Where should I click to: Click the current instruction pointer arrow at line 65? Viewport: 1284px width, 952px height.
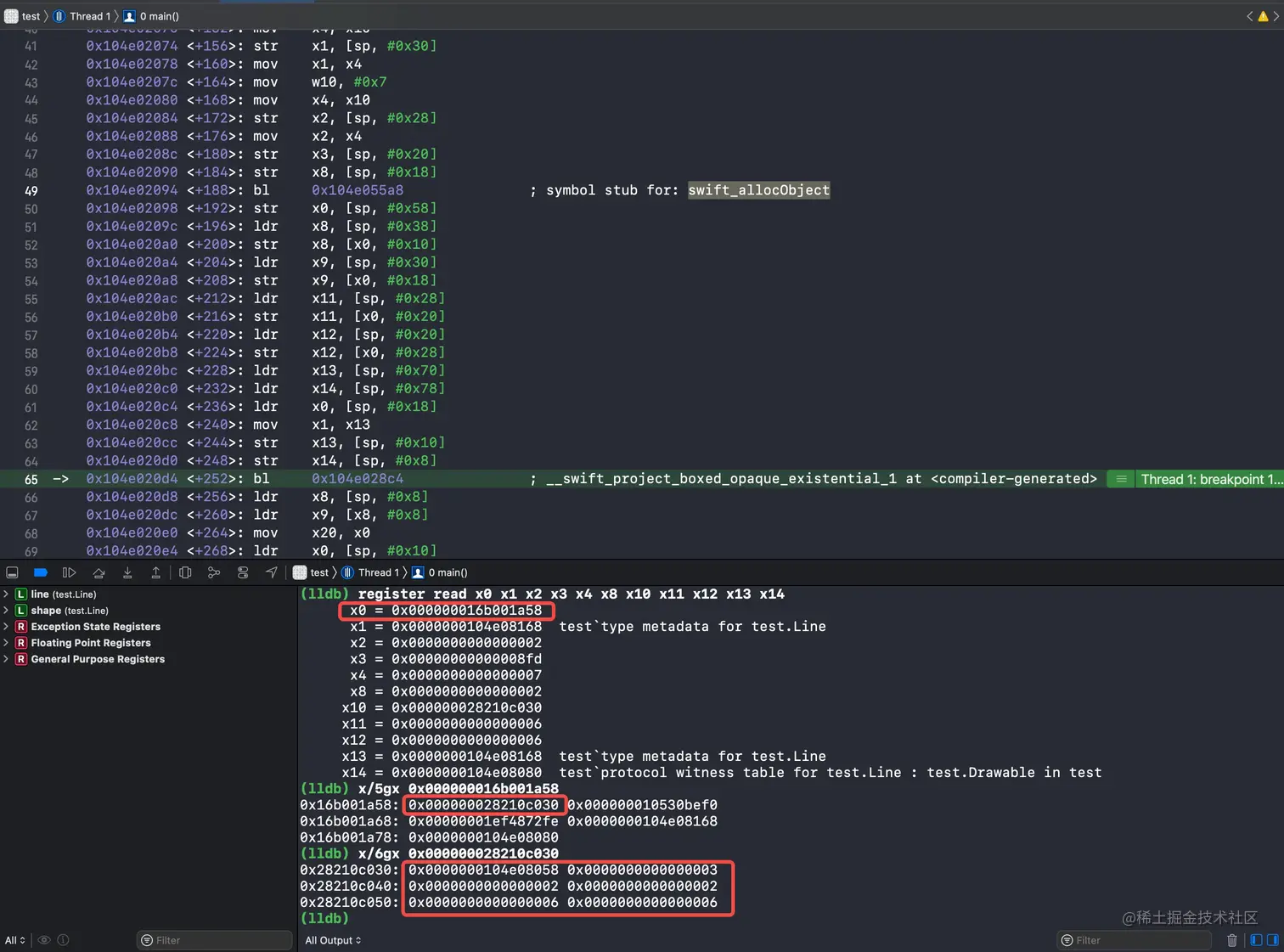click(61, 479)
